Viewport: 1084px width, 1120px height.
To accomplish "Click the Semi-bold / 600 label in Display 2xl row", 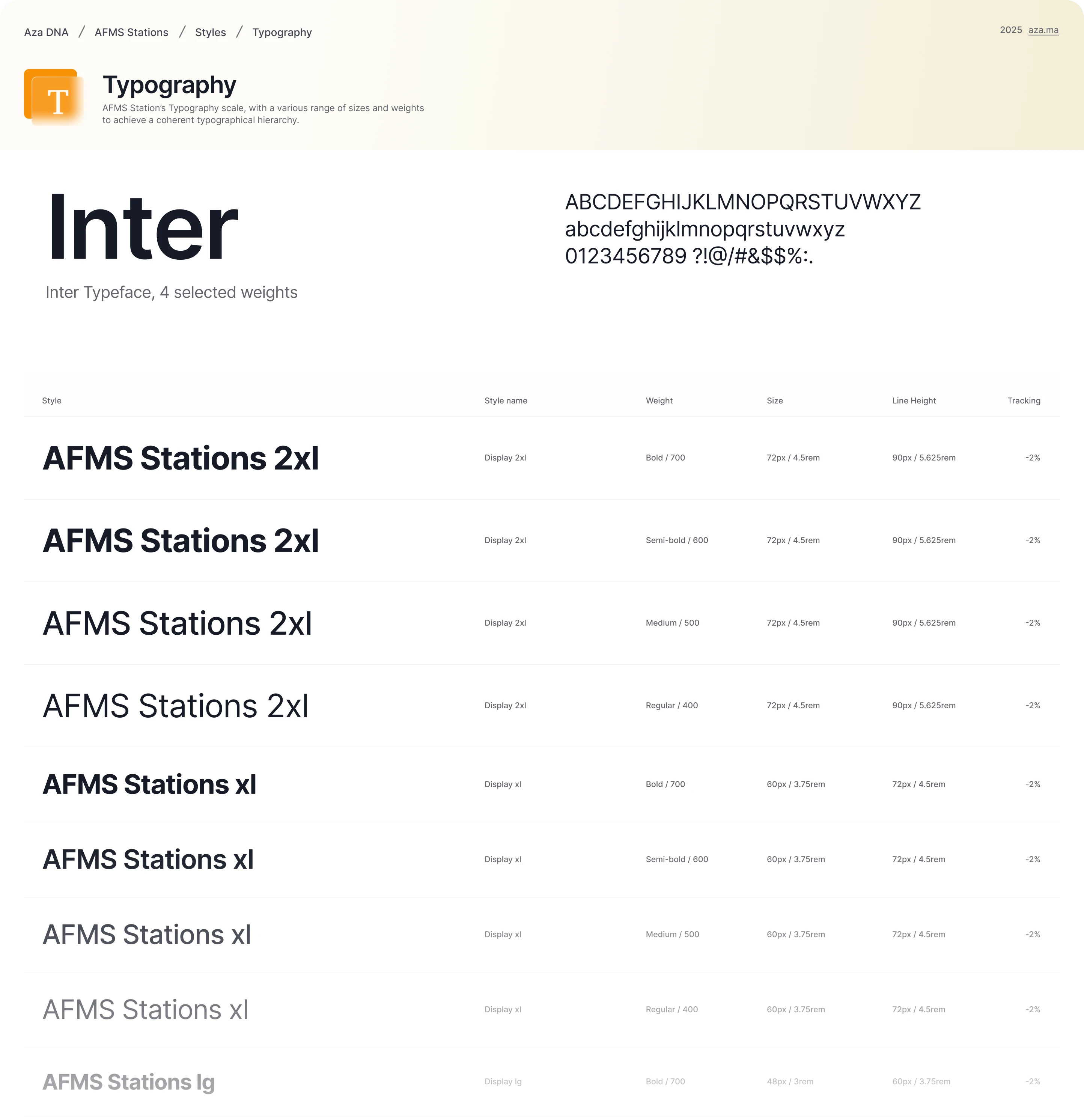I will coord(677,540).
